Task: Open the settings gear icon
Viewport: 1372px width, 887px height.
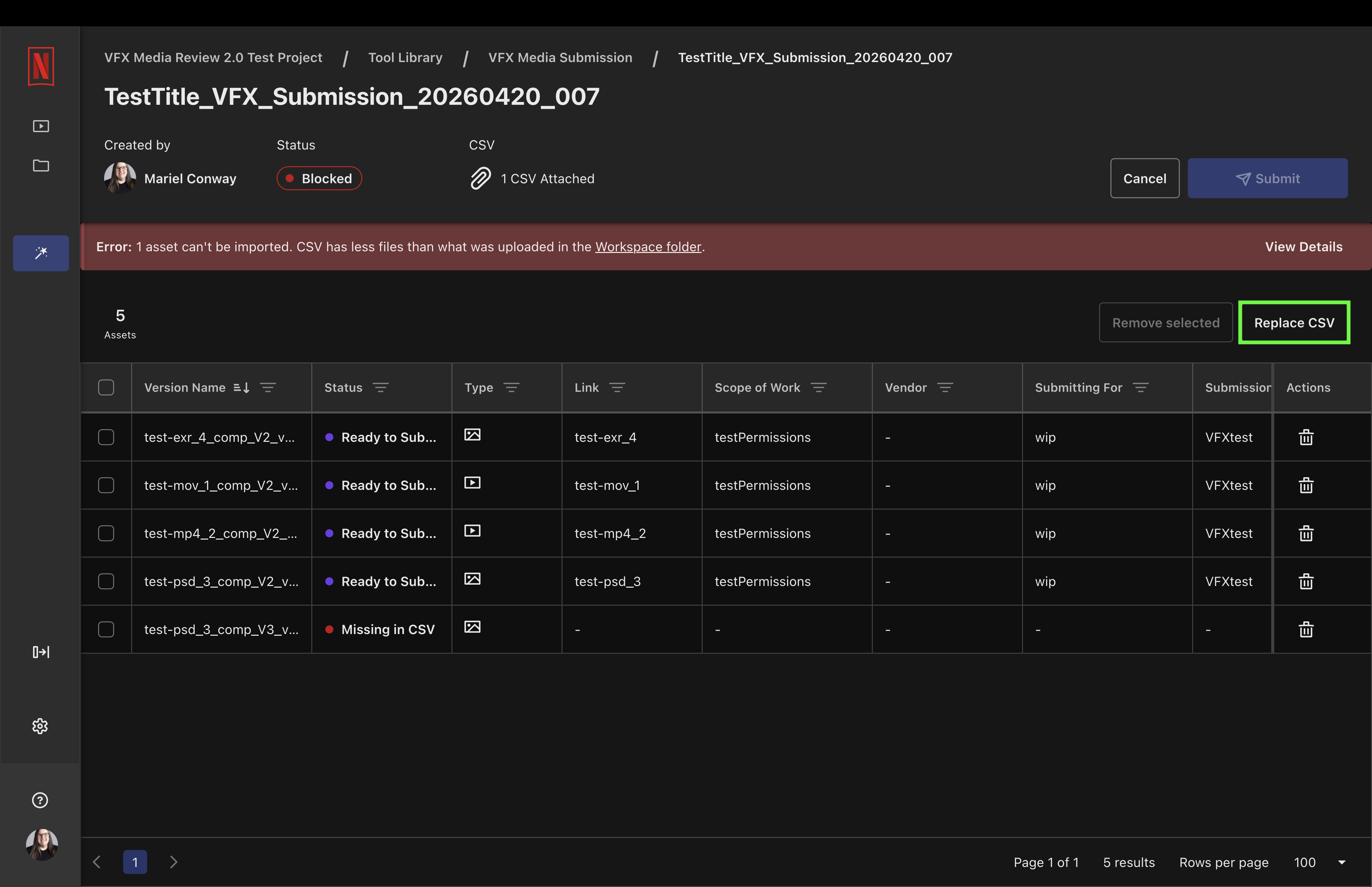Action: click(x=40, y=726)
